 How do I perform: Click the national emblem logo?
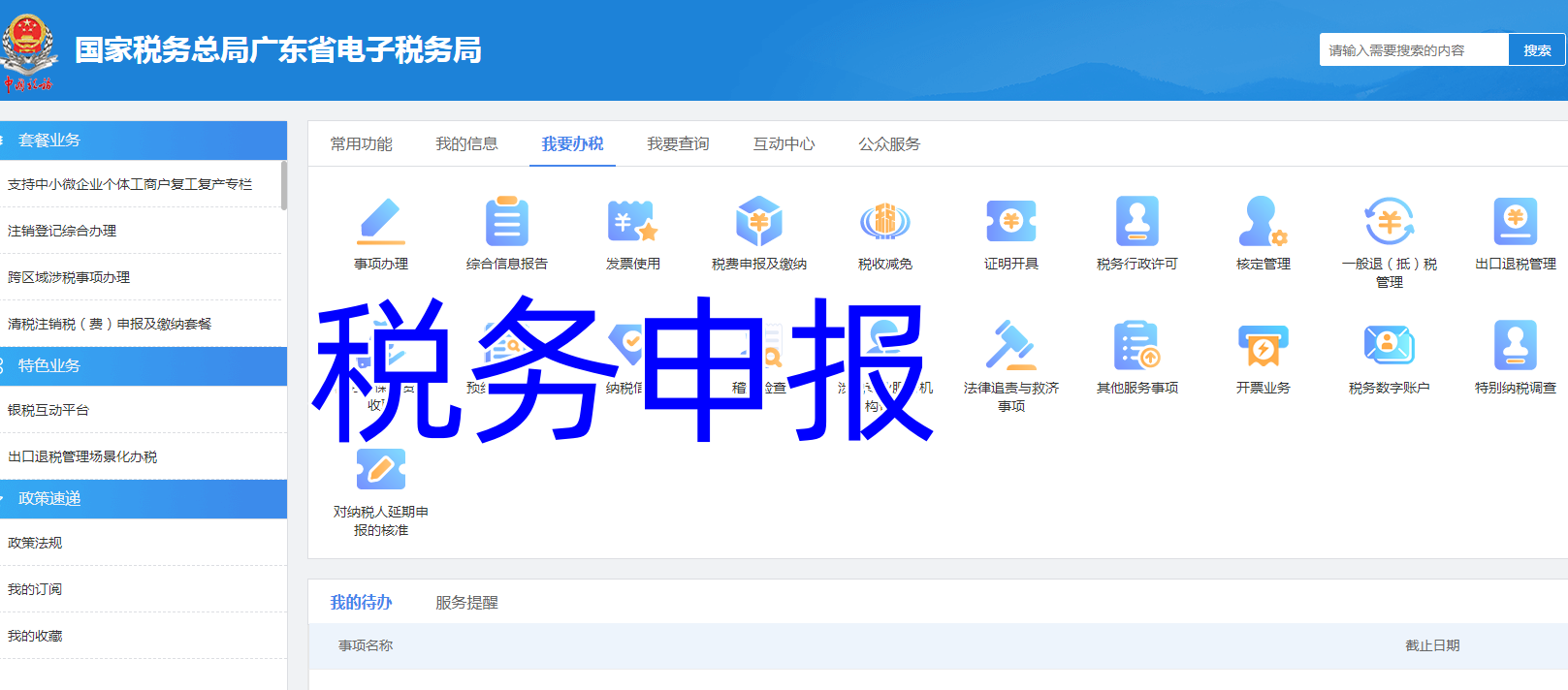(x=28, y=51)
